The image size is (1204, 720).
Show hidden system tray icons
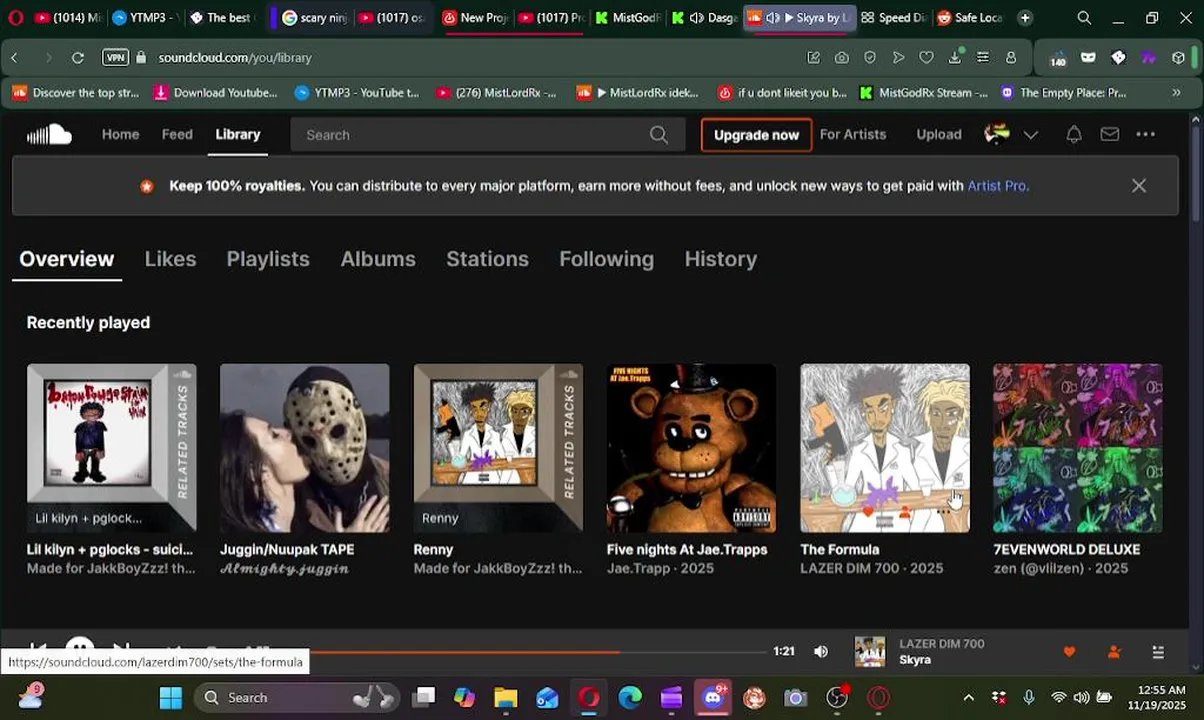click(968, 697)
